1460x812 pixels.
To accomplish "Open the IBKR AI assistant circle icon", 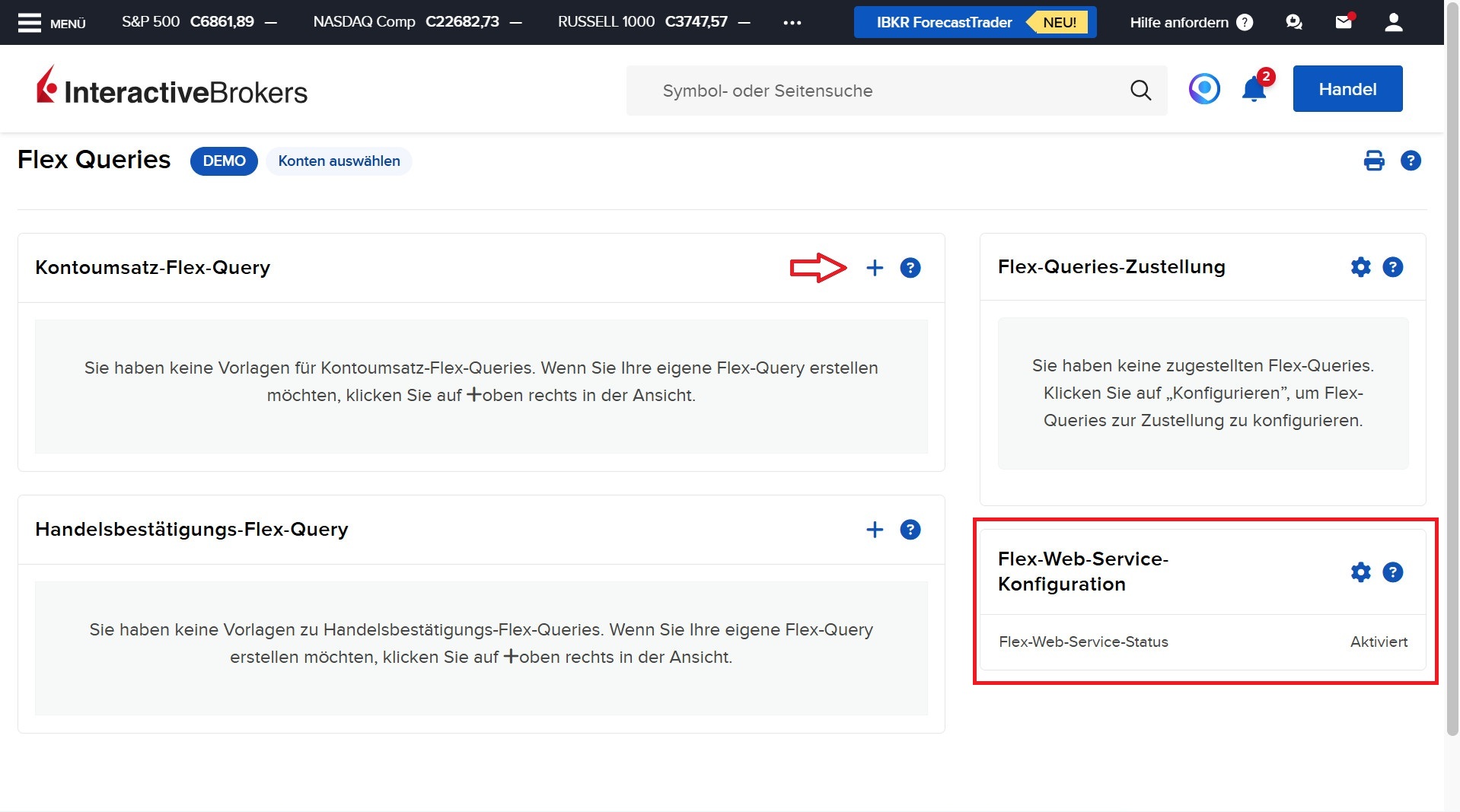I will click(1204, 89).
